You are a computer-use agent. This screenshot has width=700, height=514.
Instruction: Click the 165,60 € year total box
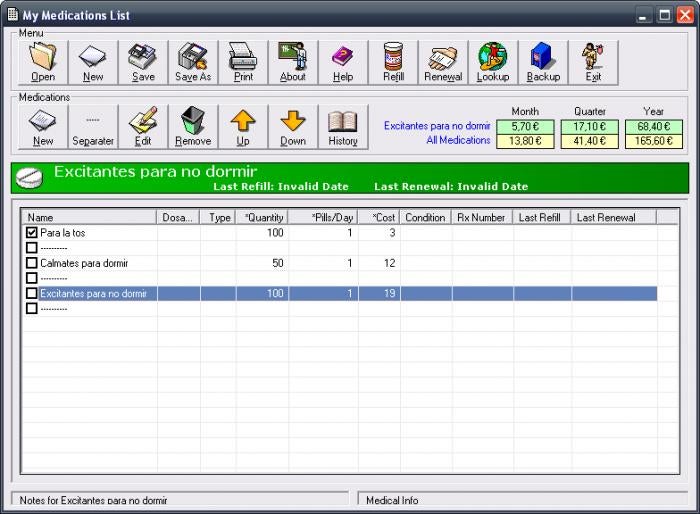tap(654, 141)
